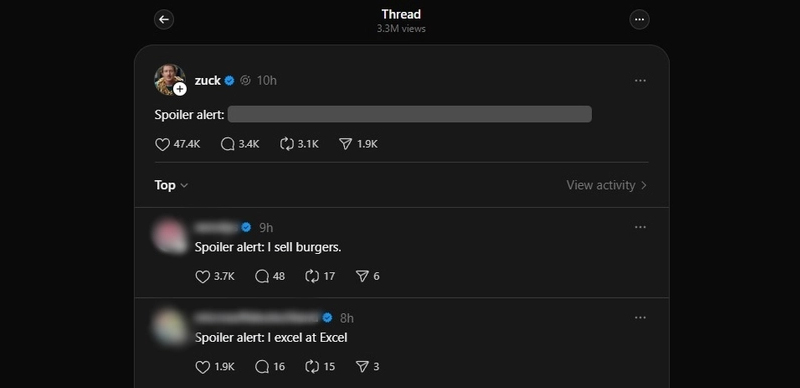Screen dimensions: 800x388
Task: Open the thread options menu at top
Action: [639, 20]
